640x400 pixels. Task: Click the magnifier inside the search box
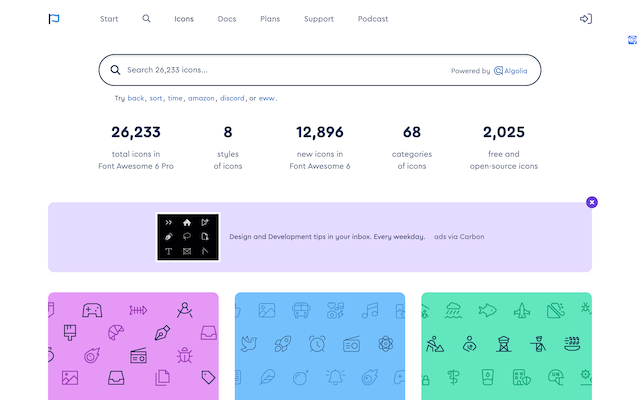(x=116, y=70)
